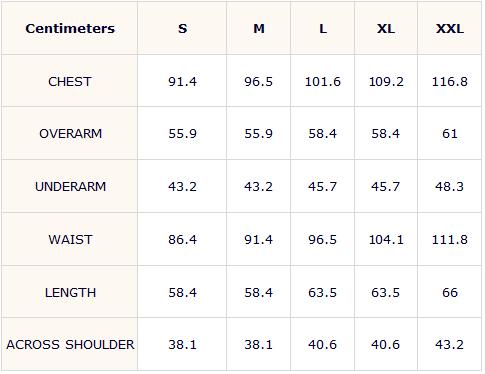Click the LENGTH row label

pyautogui.click(x=70, y=293)
